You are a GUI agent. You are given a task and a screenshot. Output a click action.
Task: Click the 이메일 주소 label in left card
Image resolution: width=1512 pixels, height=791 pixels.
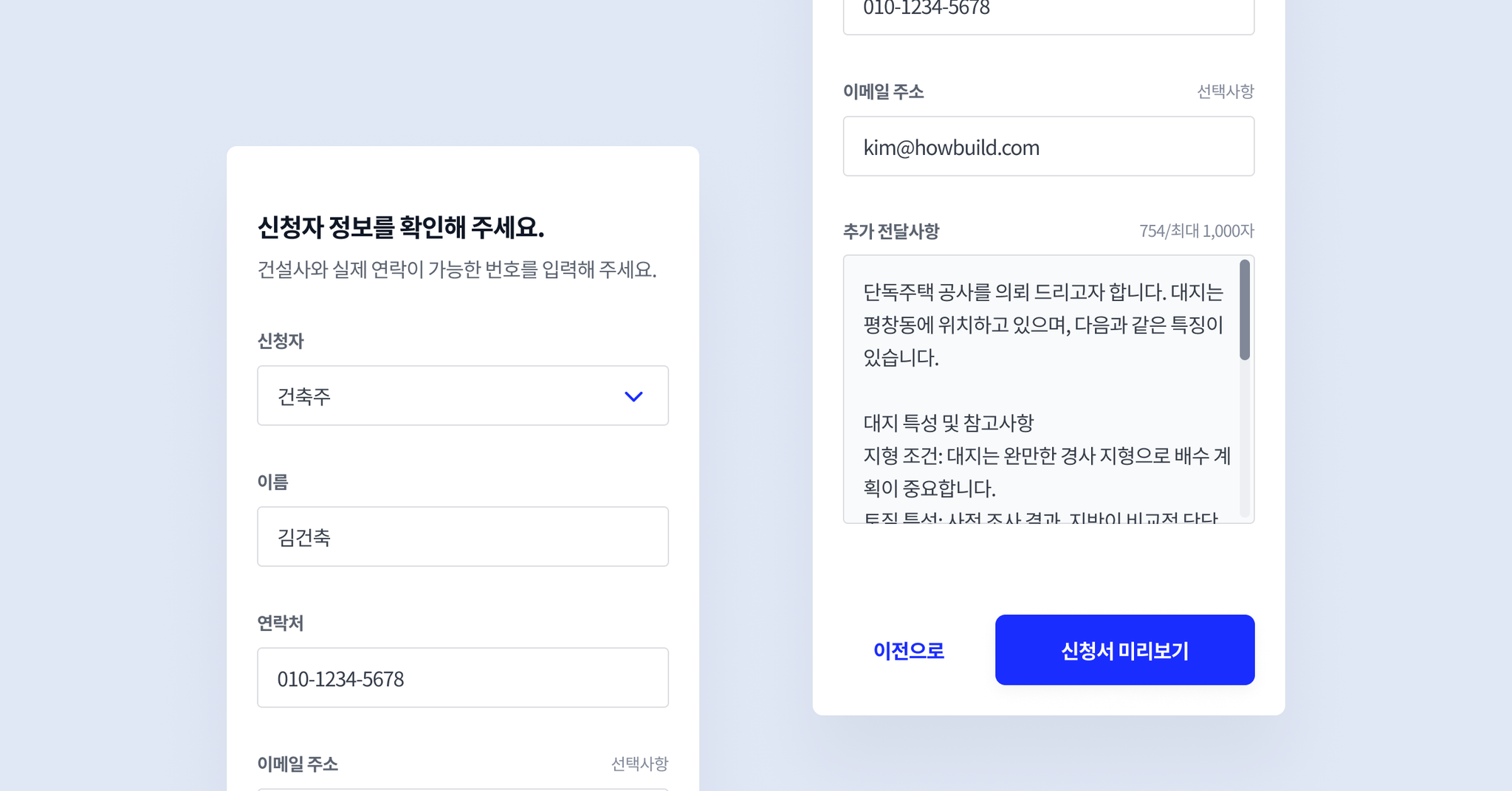point(298,764)
